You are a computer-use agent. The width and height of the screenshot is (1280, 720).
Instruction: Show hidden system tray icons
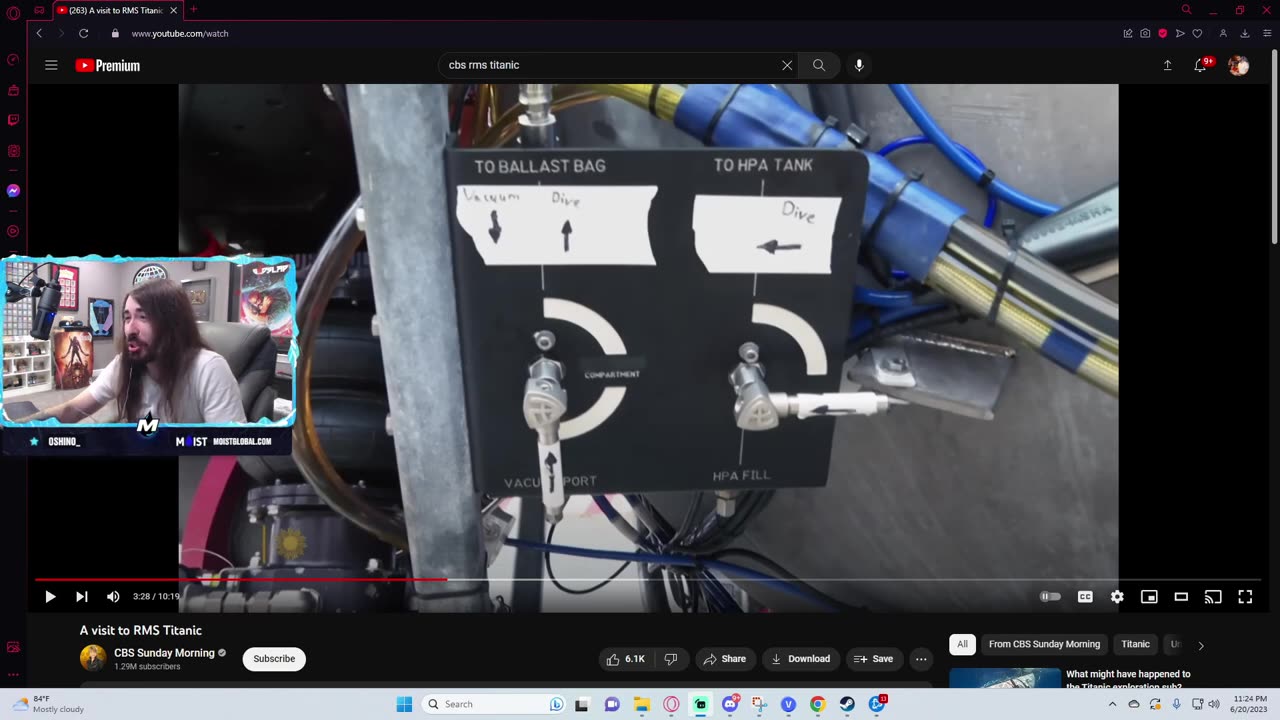(1112, 704)
